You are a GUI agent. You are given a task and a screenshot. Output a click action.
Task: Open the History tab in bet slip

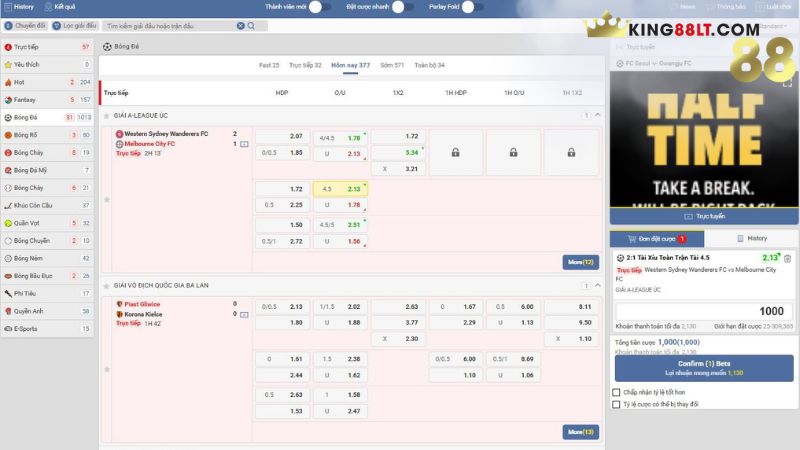[x=751, y=239]
